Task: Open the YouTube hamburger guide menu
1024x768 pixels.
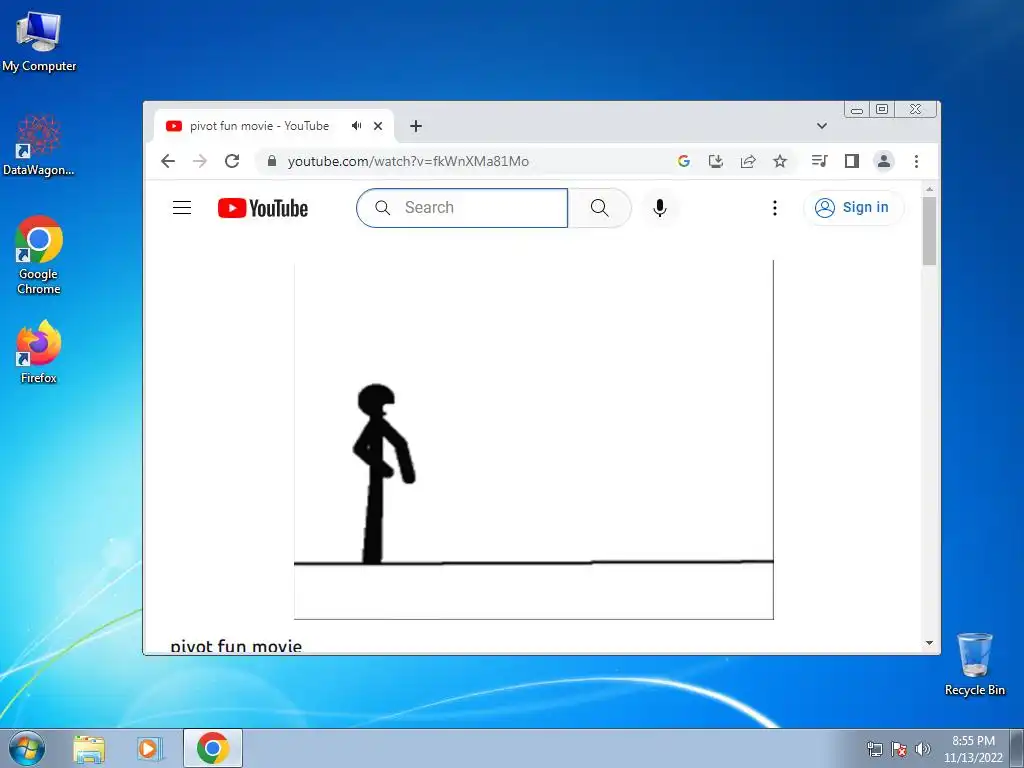Action: [x=182, y=208]
